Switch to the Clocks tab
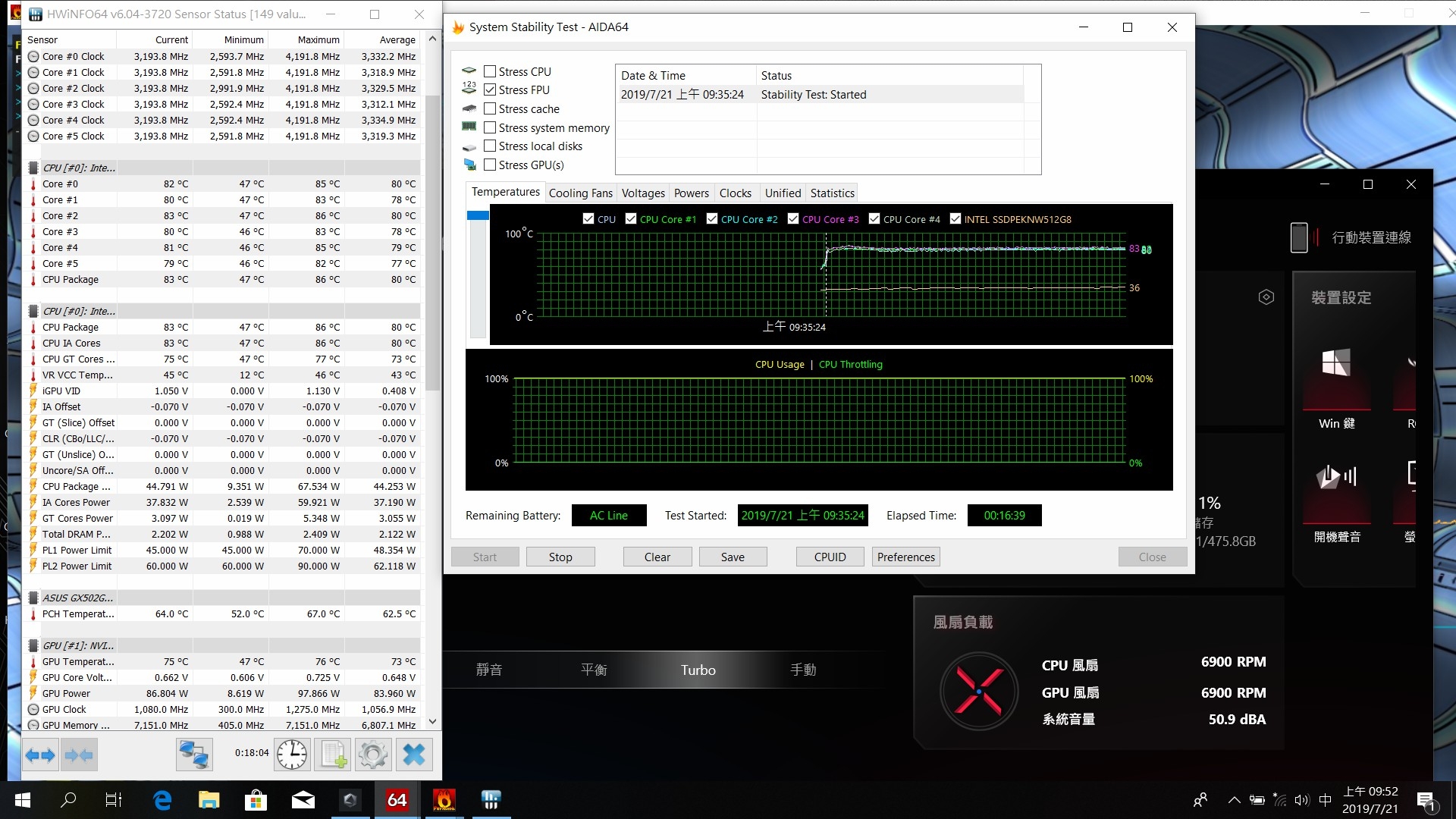The height and width of the screenshot is (819, 1456). 735,193
